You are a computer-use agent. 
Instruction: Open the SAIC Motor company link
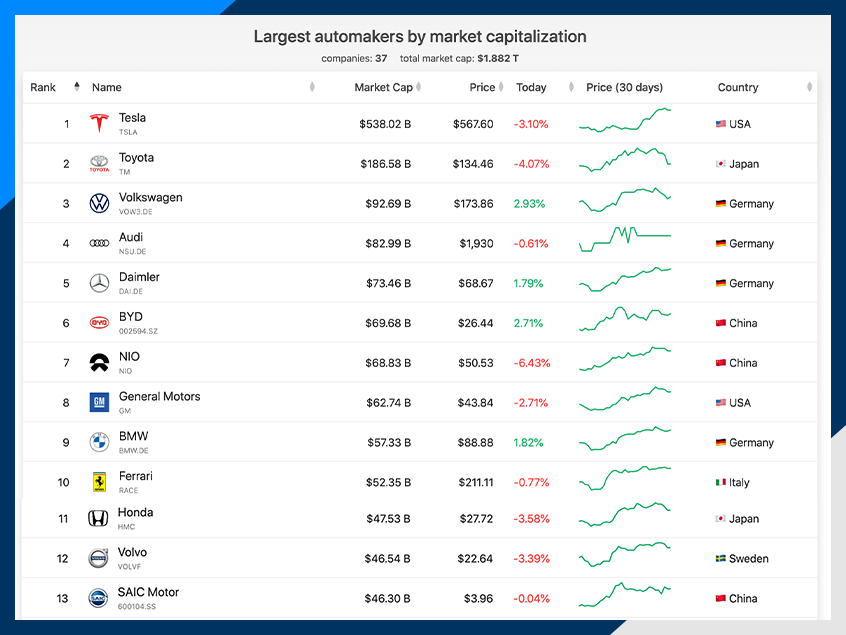pyautogui.click(x=148, y=592)
